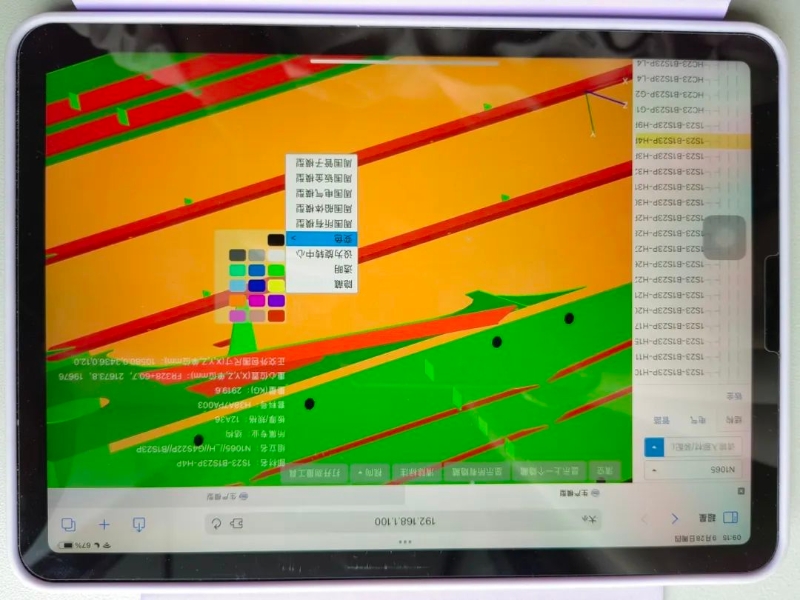Pick the yellow color swatch
This screenshot has width=800, height=600.
click(x=276, y=285)
